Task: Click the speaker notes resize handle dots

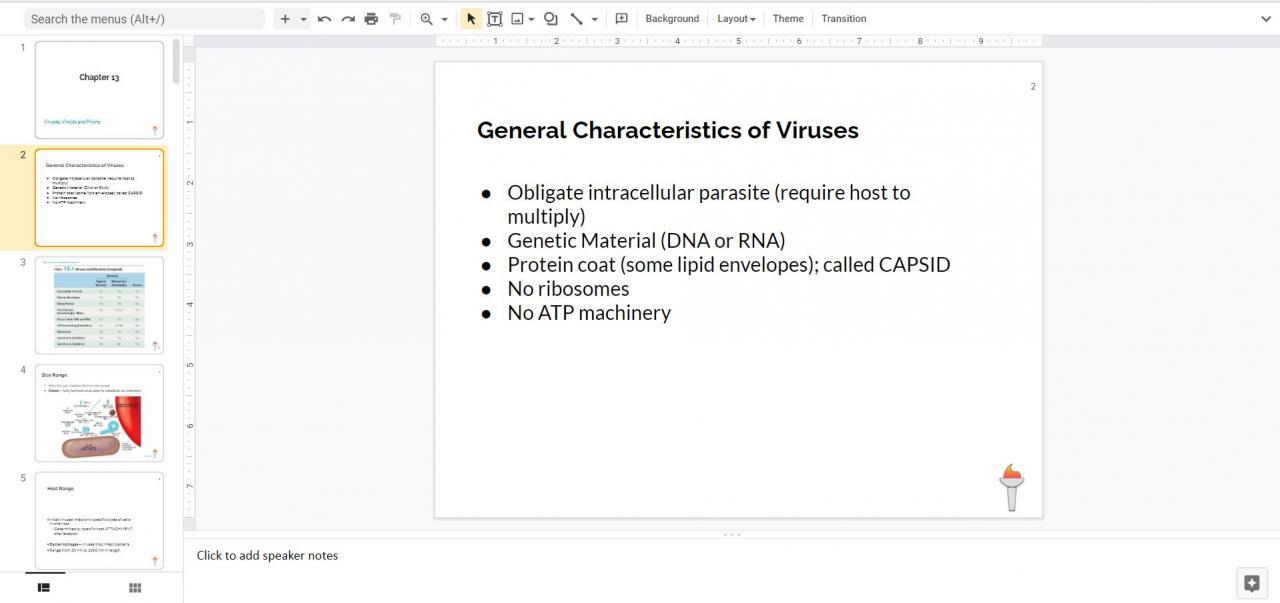Action: [732, 535]
